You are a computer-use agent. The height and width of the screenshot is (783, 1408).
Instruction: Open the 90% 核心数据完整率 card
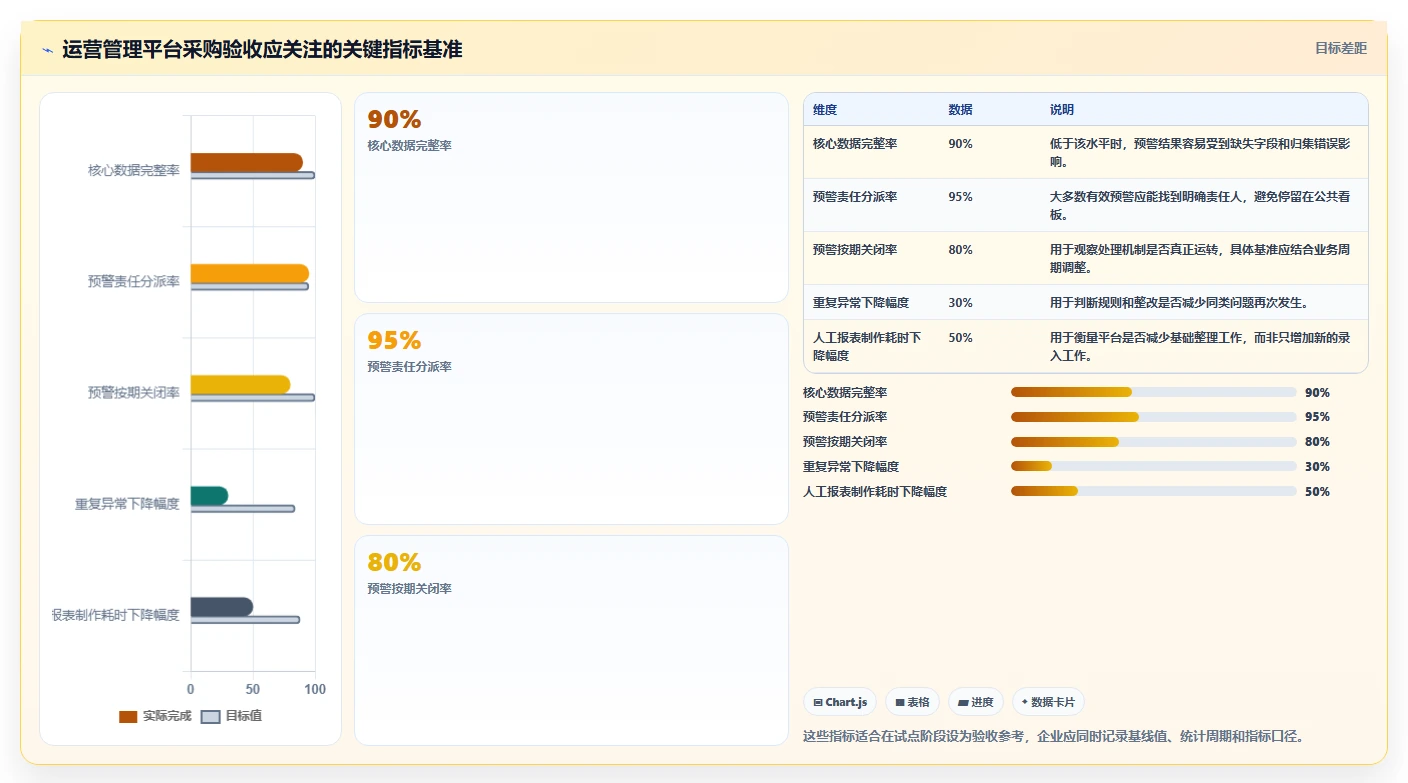(x=571, y=197)
